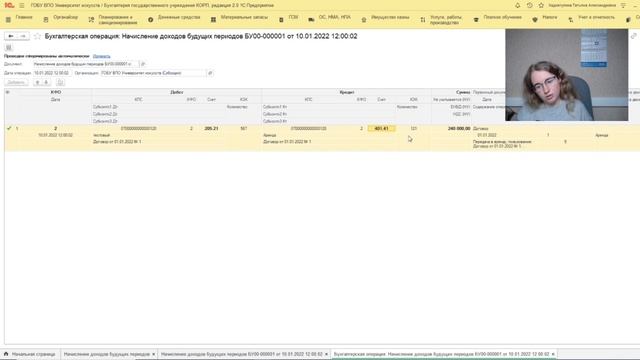The height and width of the screenshot is (360, 640).
Task: Close the Начисление доходов будущих периодов tab
Action: click(153, 354)
